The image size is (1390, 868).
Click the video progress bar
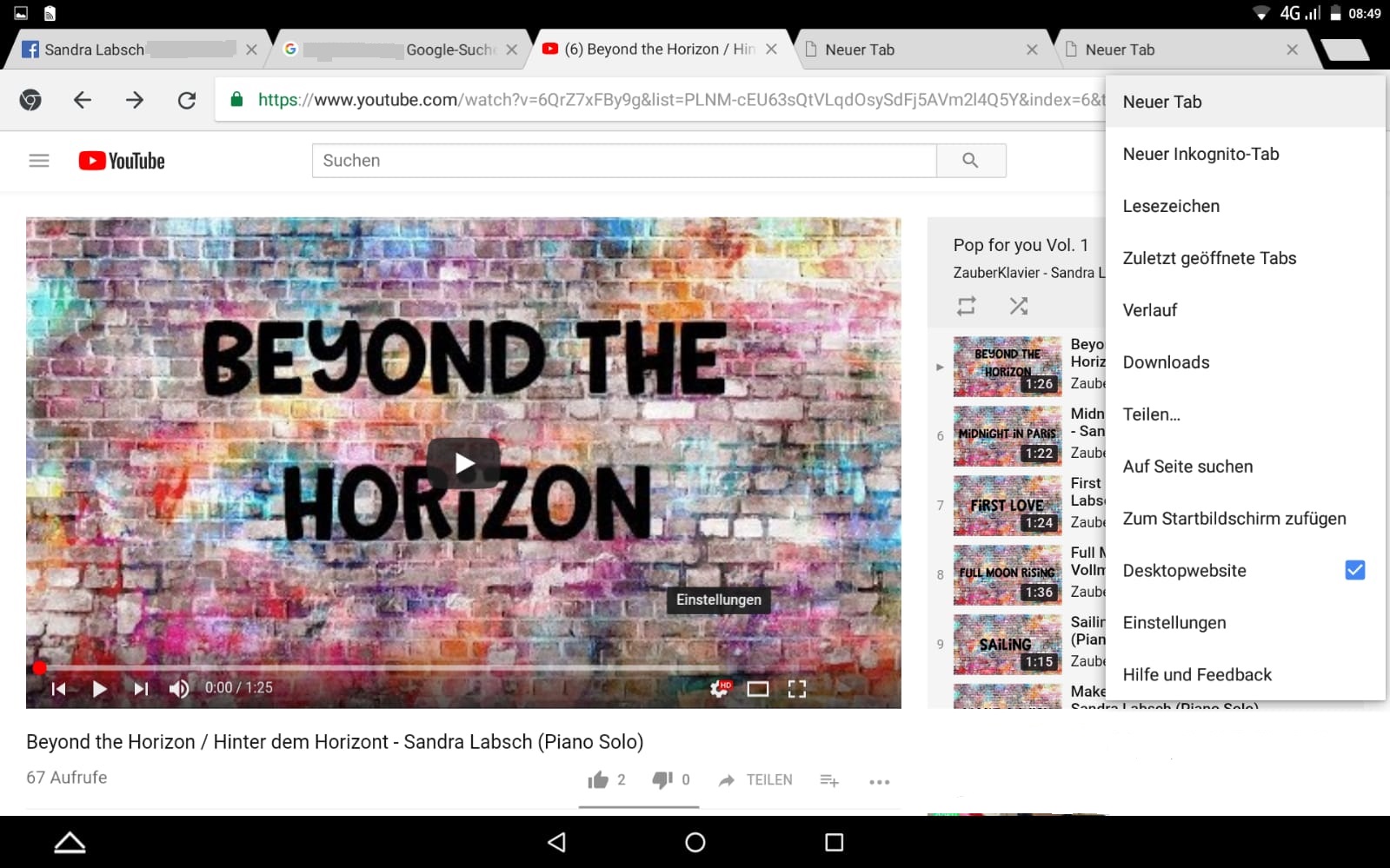click(x=465, y=667)
